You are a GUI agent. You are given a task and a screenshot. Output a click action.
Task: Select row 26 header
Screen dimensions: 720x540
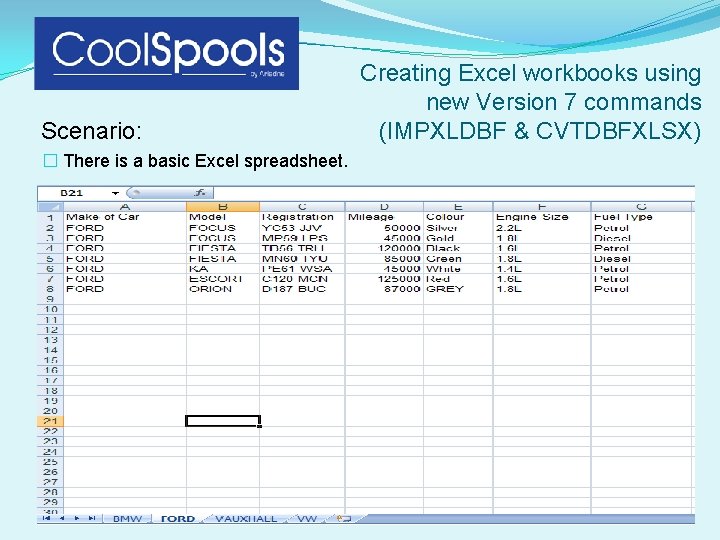pos(50,472)
